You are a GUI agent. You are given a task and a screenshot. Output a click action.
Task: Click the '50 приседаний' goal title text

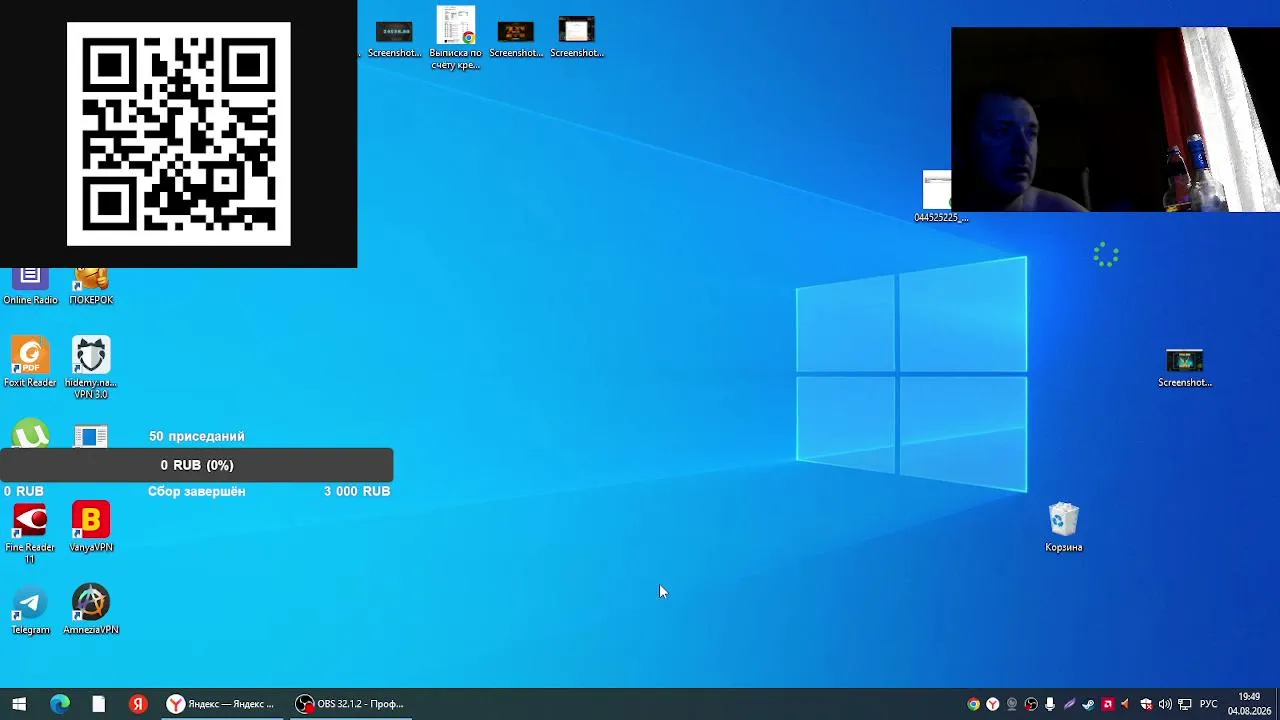[197, 436]
